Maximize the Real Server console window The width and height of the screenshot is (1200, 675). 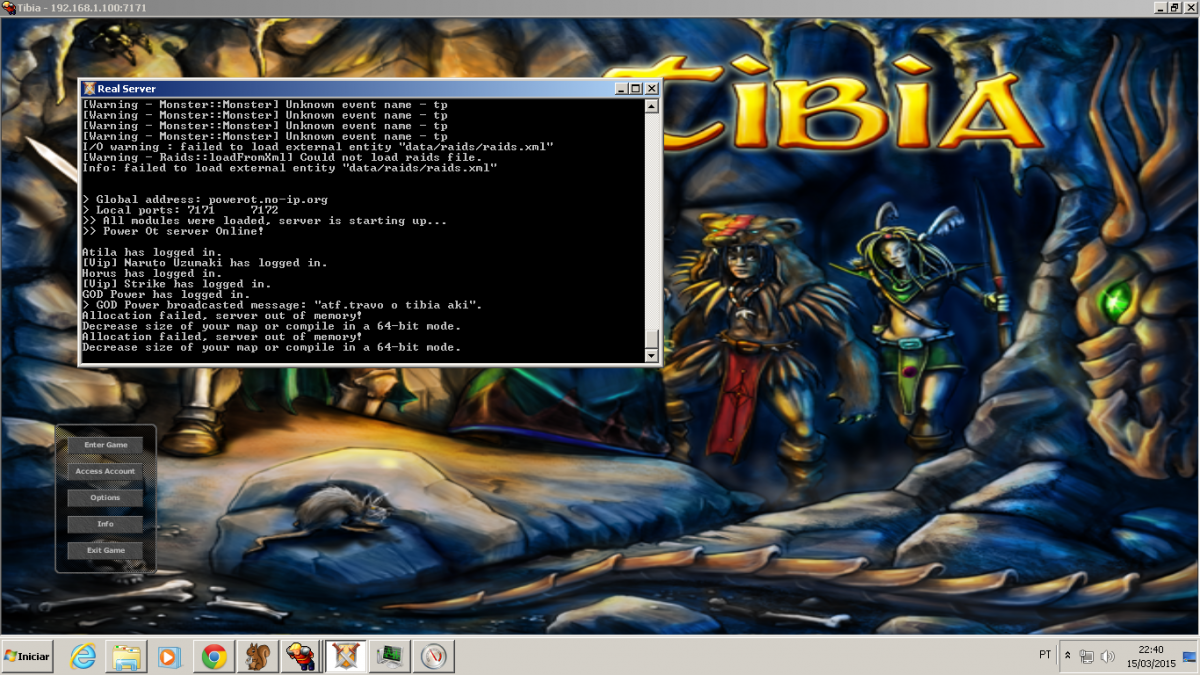tap(636, 89)
